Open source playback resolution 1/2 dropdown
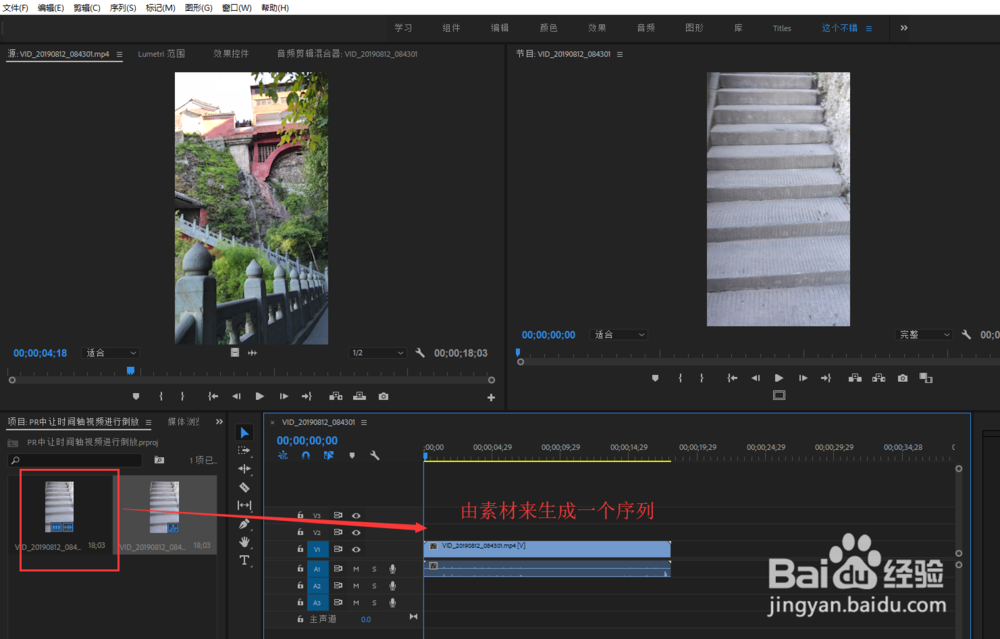This screenshot has width=1000, height=639. (378, 353)
